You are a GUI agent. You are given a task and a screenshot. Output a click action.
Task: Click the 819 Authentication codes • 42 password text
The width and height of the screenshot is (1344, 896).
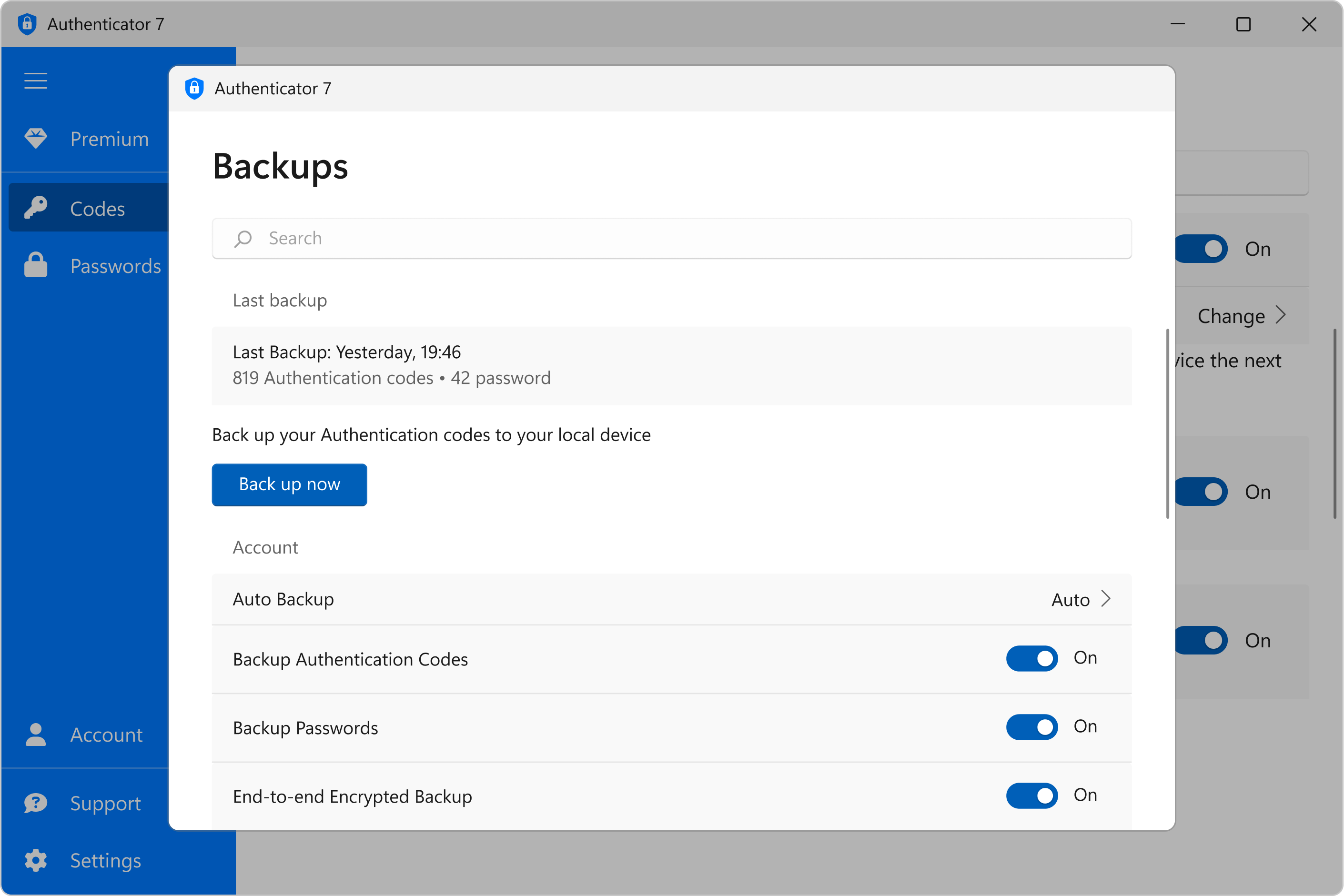pyautogui.click(x=392, y=378)
